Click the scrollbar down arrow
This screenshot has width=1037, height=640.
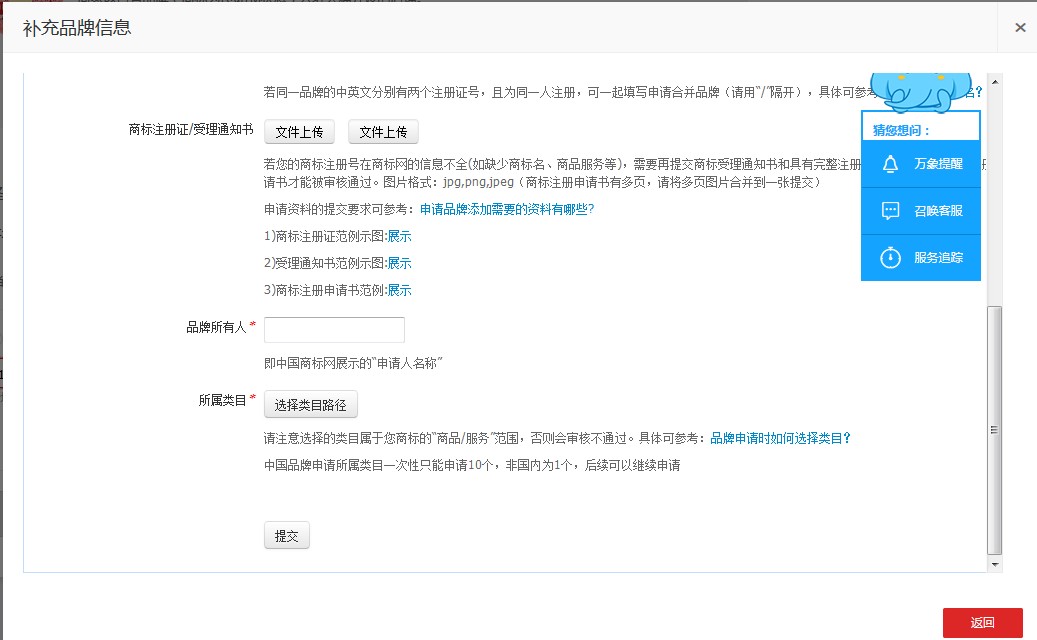994,565
